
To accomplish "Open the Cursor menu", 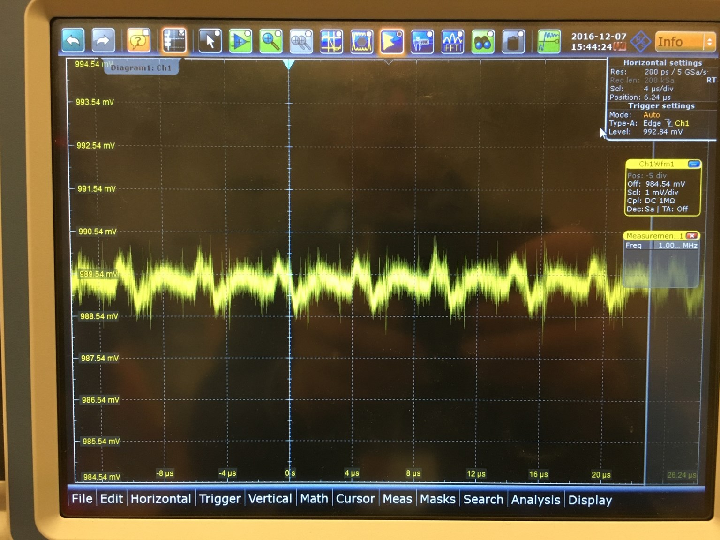I will tap(355, 499).
